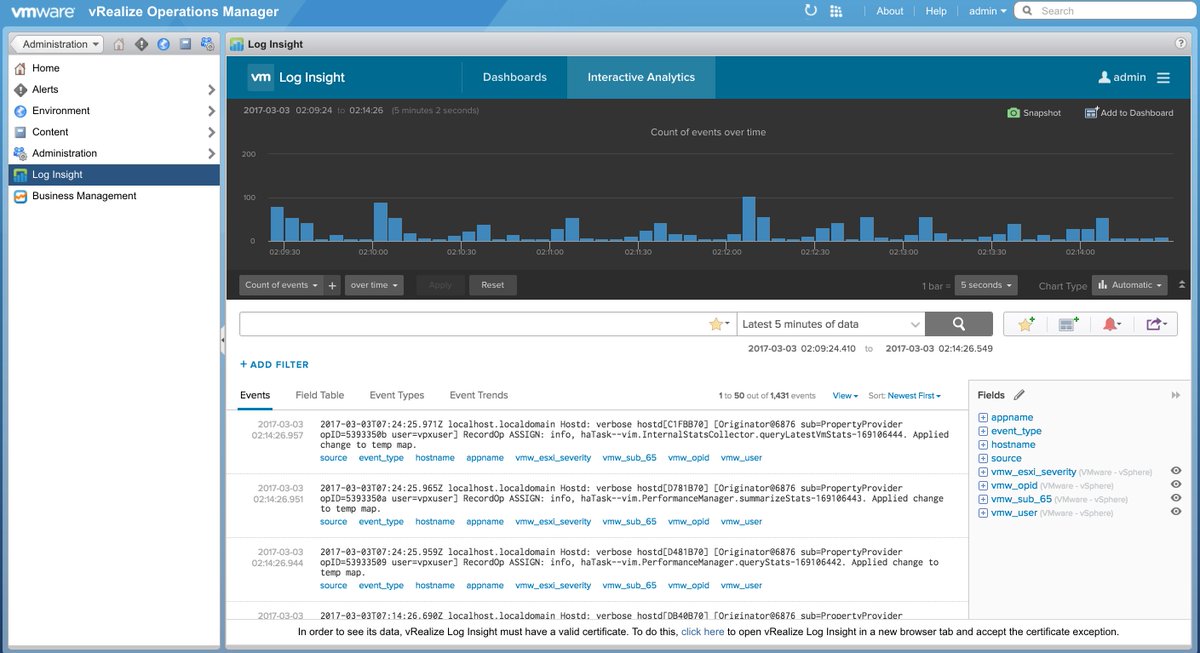Select the Field Table tab

[x=320, y=395]
